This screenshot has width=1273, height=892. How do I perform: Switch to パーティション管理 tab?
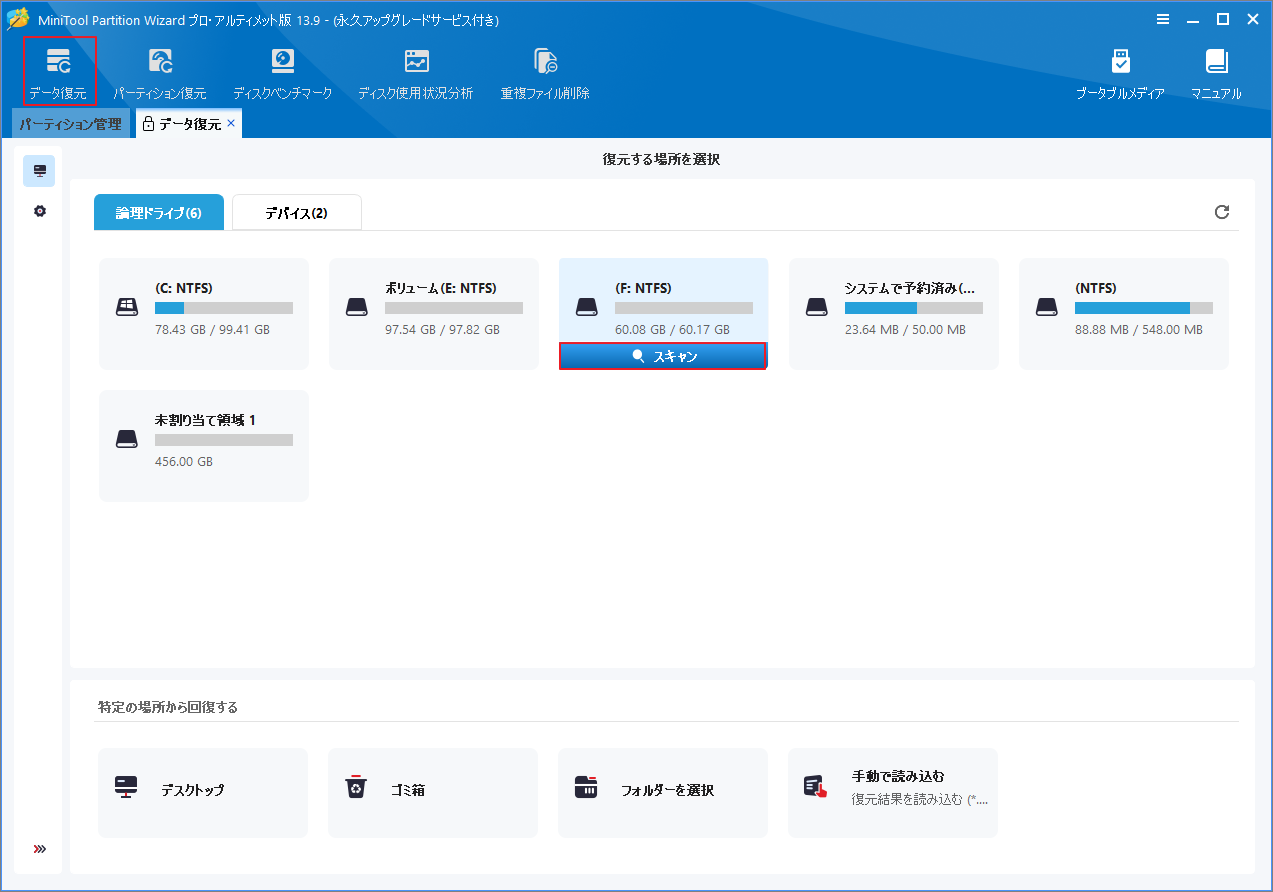pos(70,124)
